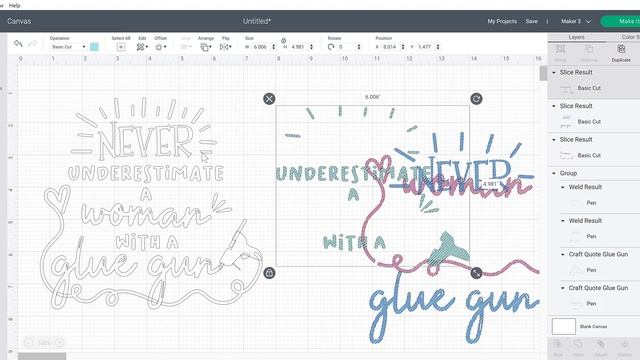The width and height of the screenshot is (640, 360).
Task: Open the Arrange tool icon
Action: point(206,47)
